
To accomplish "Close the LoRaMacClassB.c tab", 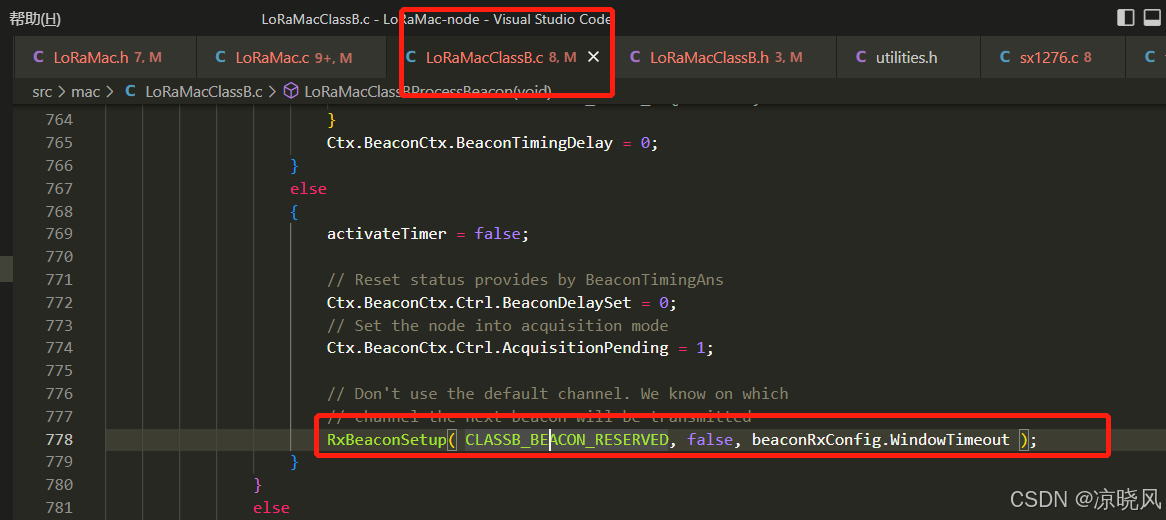I will pyautogui.click(x=593, y=57).
